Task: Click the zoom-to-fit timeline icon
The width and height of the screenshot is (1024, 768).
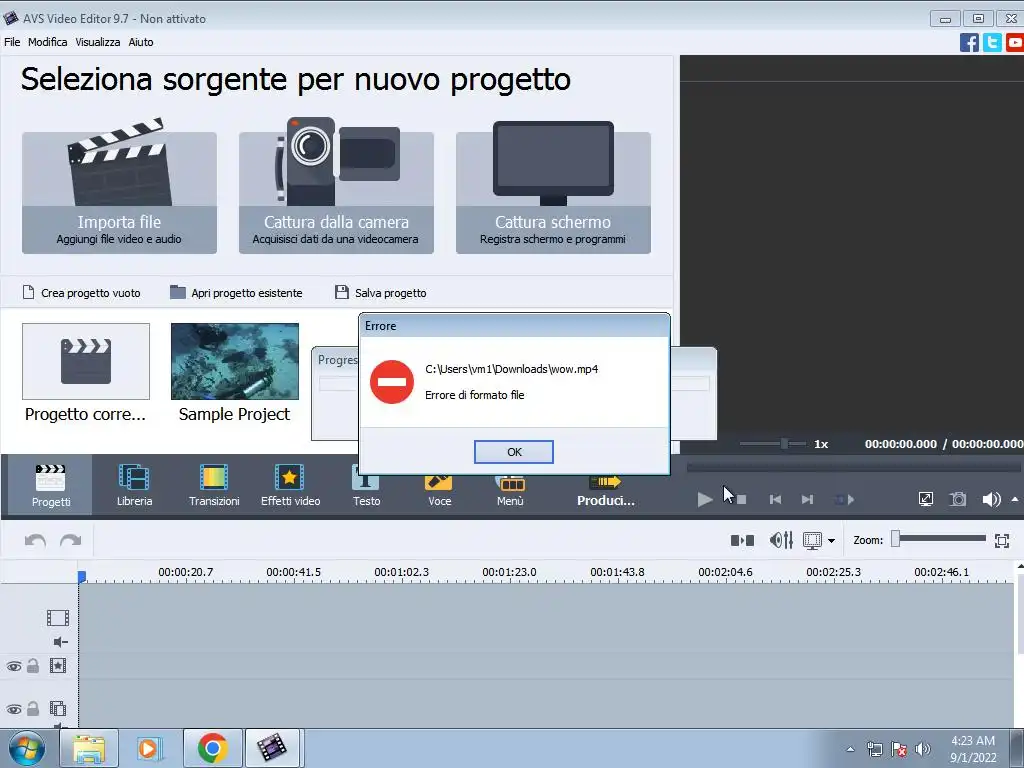Action: (1002, 541)
